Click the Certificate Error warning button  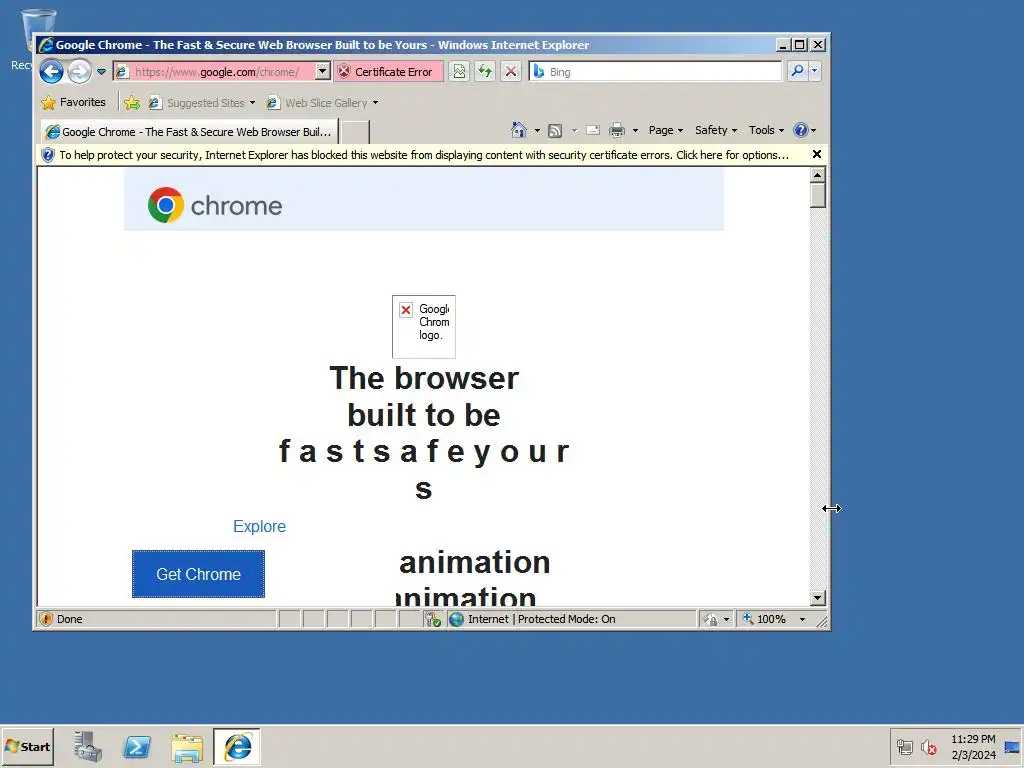[388, 71]
